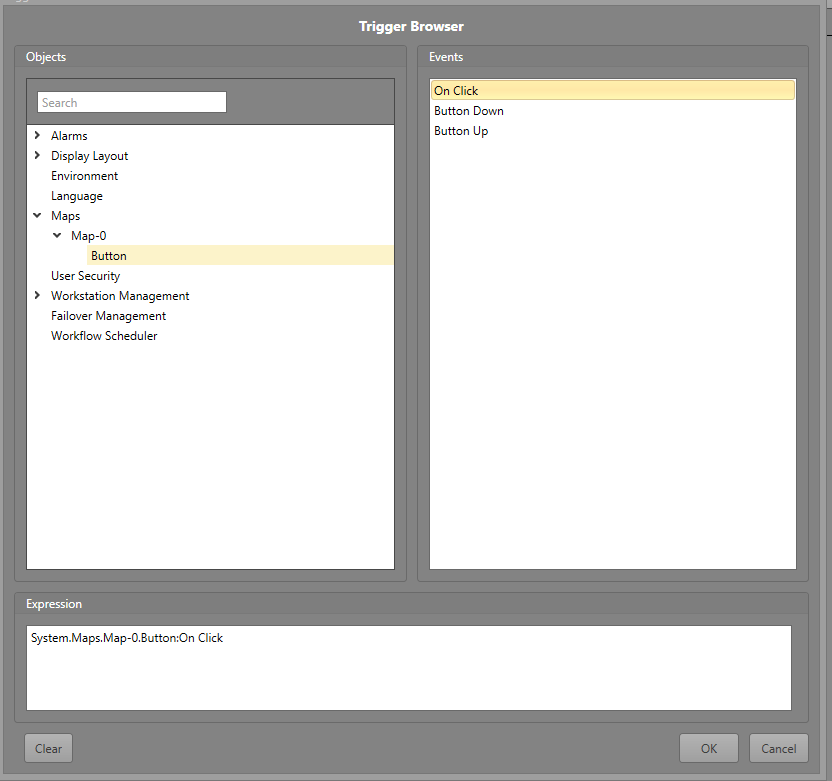
Task: Select the Button item under Map-0
Action: pyautogui.click(x=109, y=256)
